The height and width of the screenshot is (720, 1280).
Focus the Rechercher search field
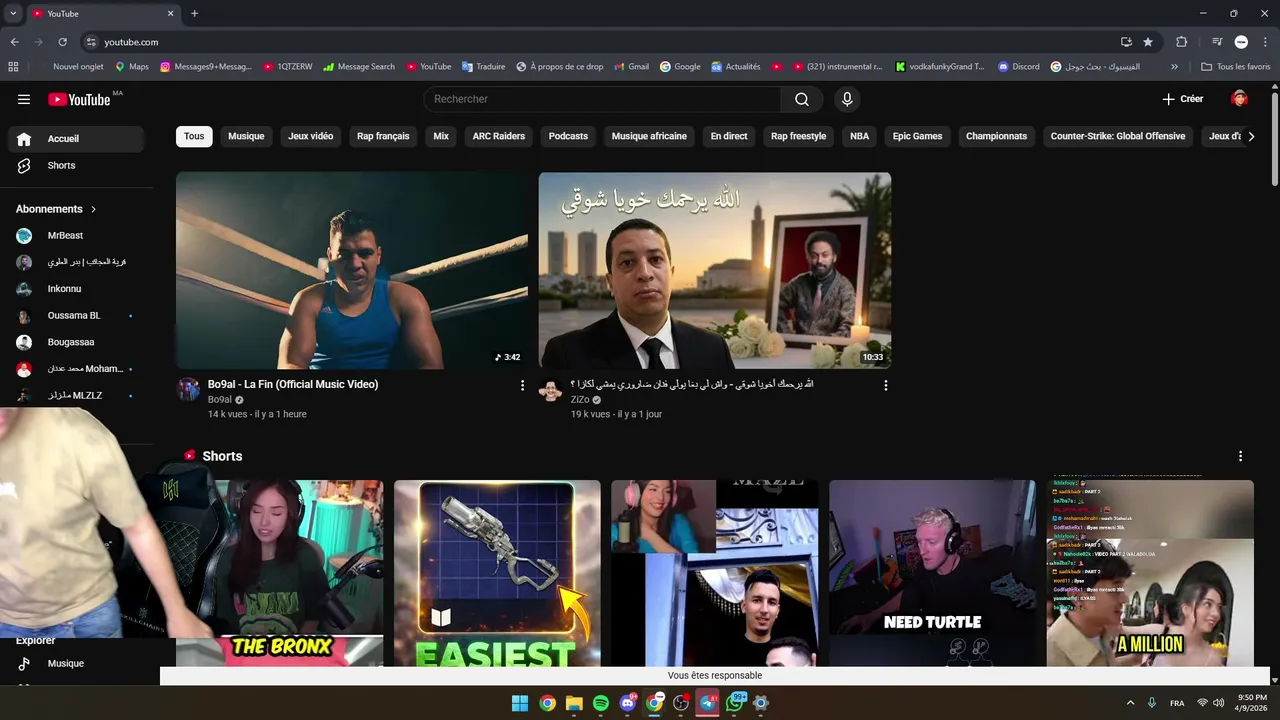[603, 99]
